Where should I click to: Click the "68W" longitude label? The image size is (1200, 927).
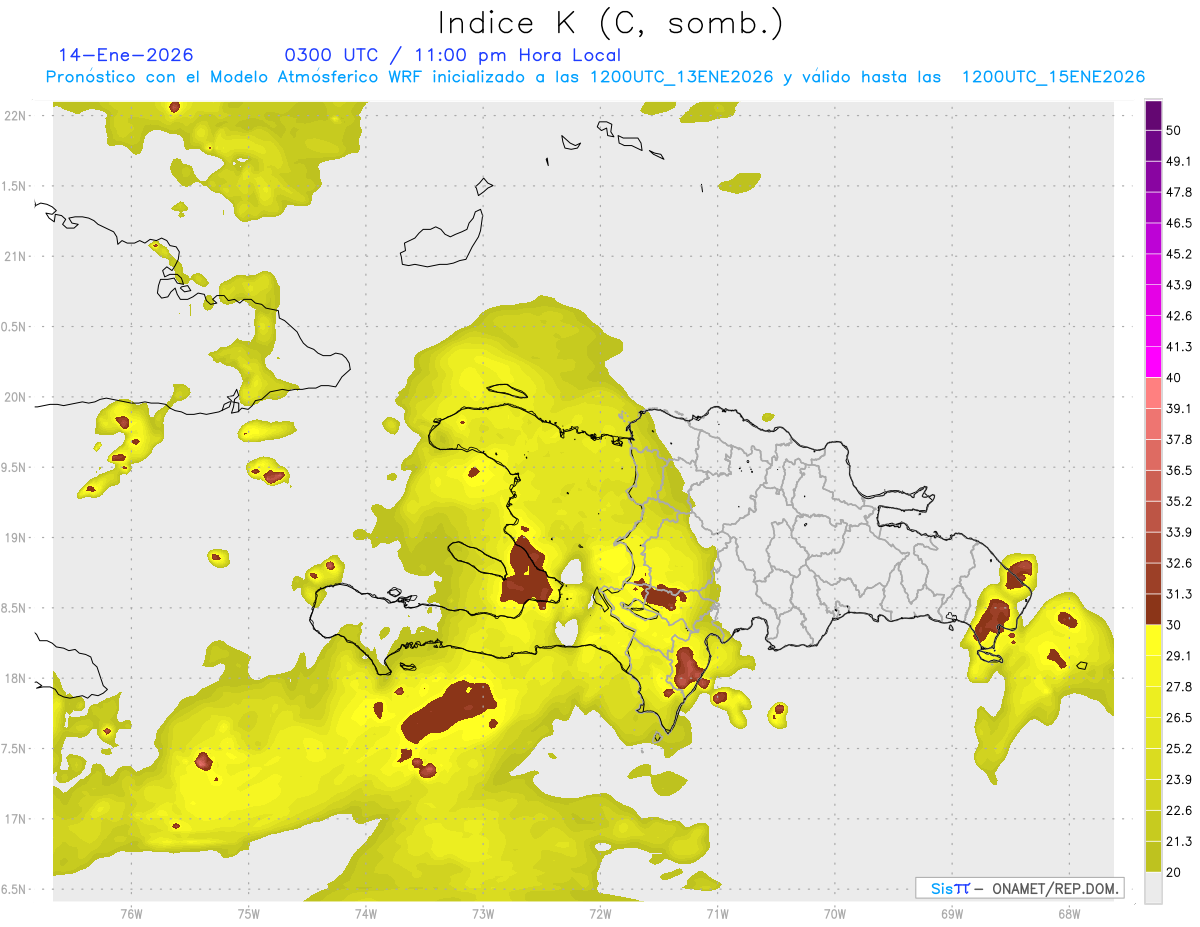pyautogui.click(x=1069, y=913)
